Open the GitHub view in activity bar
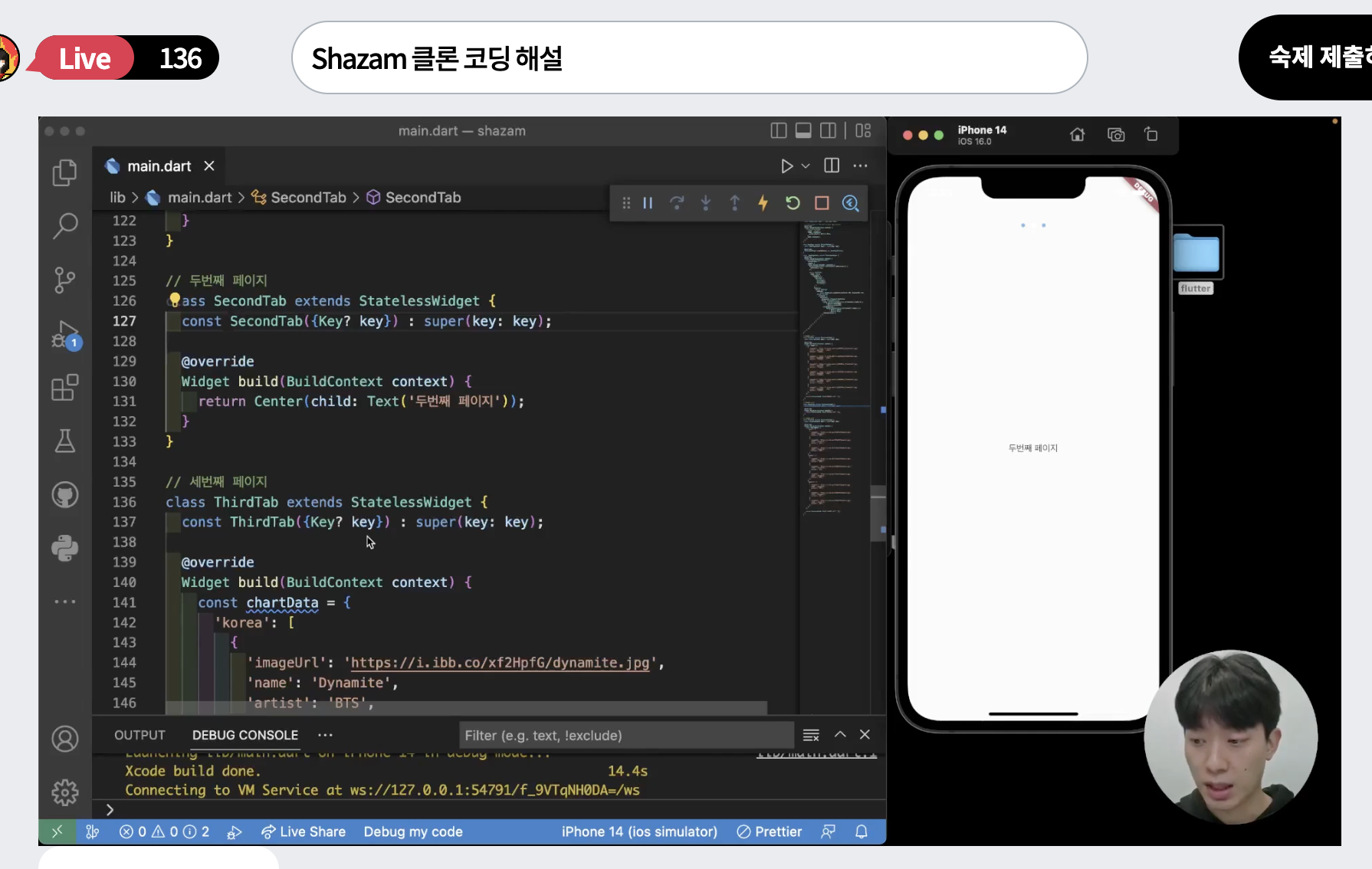Viewport: 1372px width, 869px height. 65,495
